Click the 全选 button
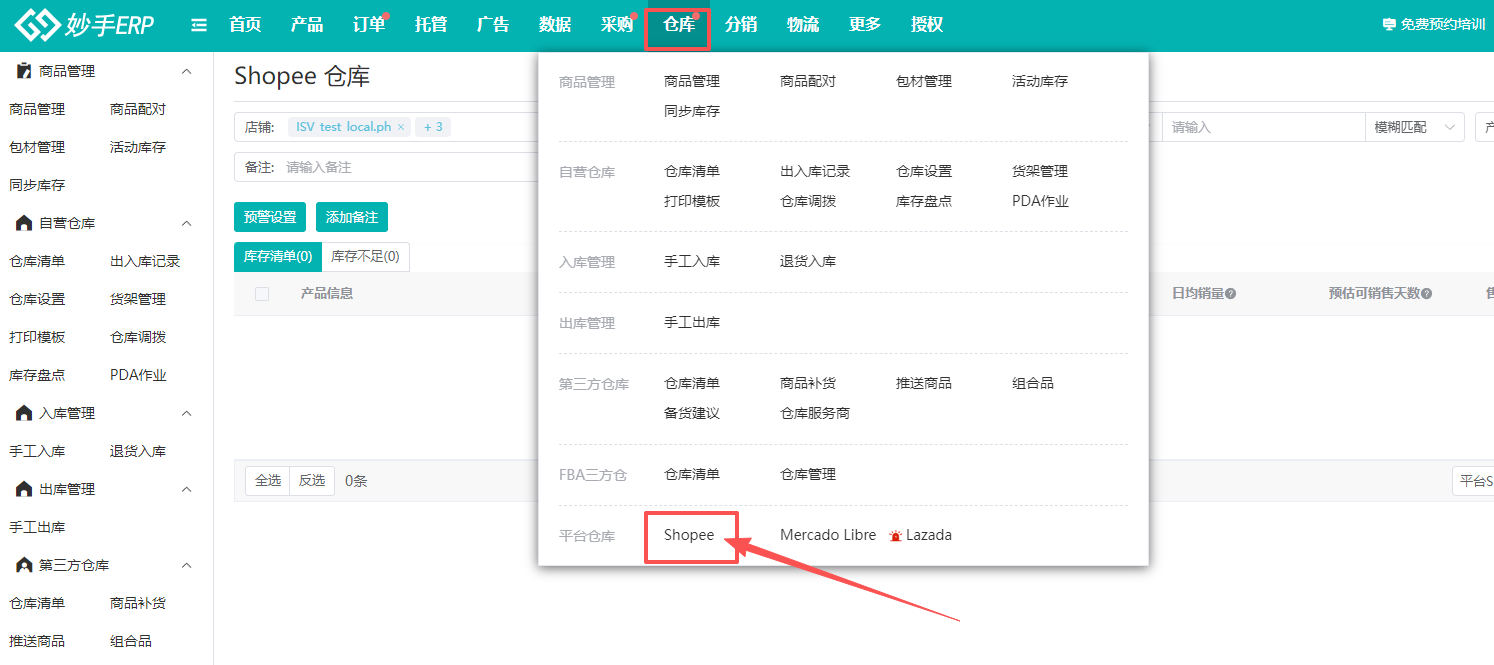Image resolution: width=1494 pixels, height=665 pixels. pos(268,481)
